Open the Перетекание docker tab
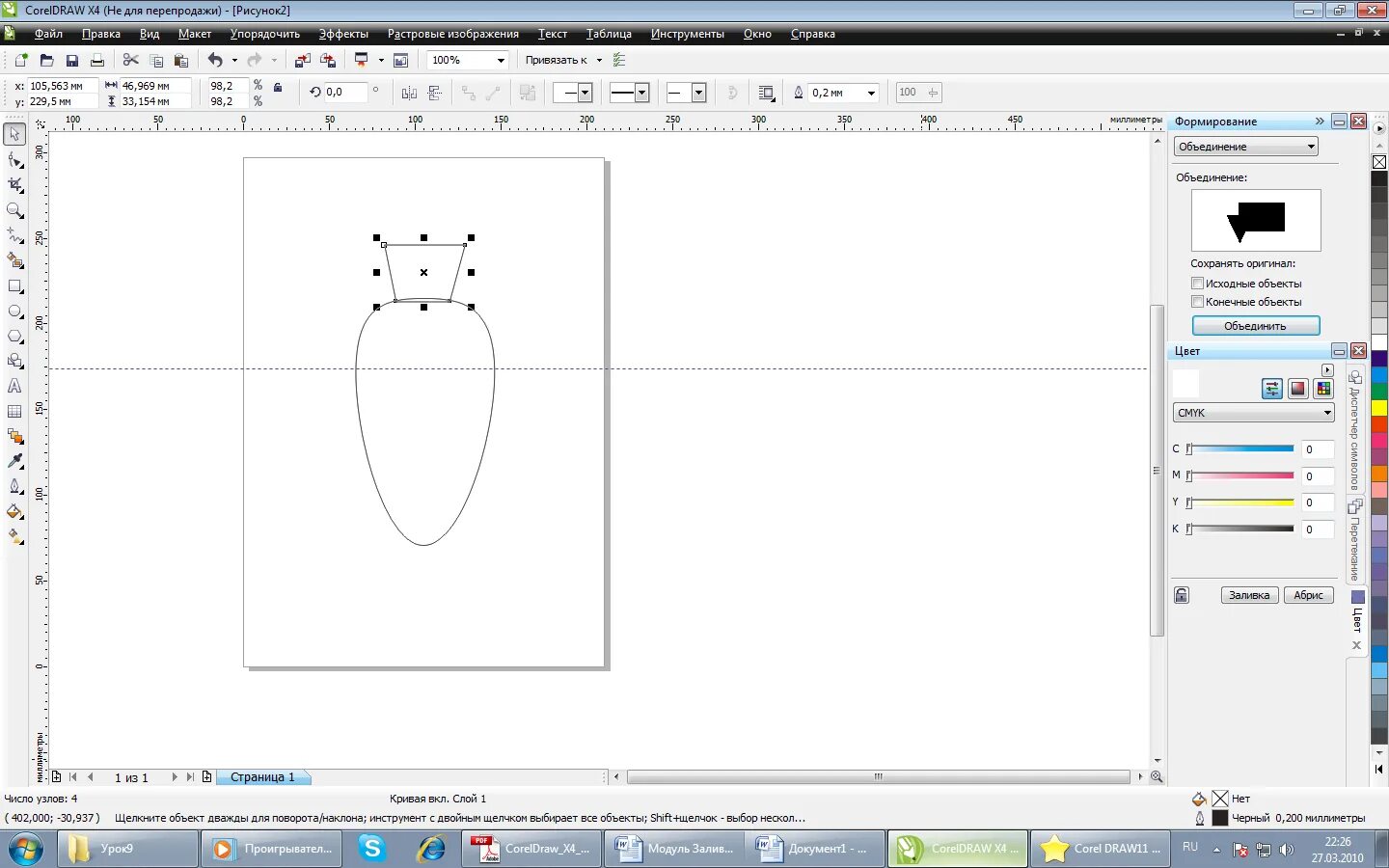Screen dimensions: 1389x868 pos(1355,540)
